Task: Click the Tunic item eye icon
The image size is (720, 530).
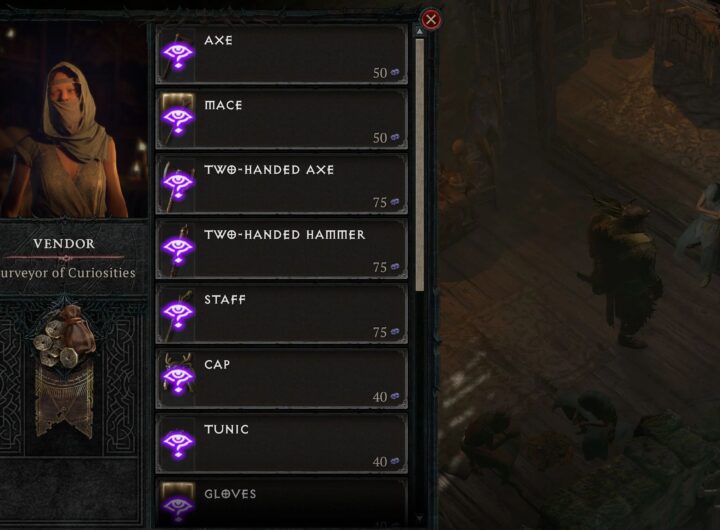Action: pos(178,443)
